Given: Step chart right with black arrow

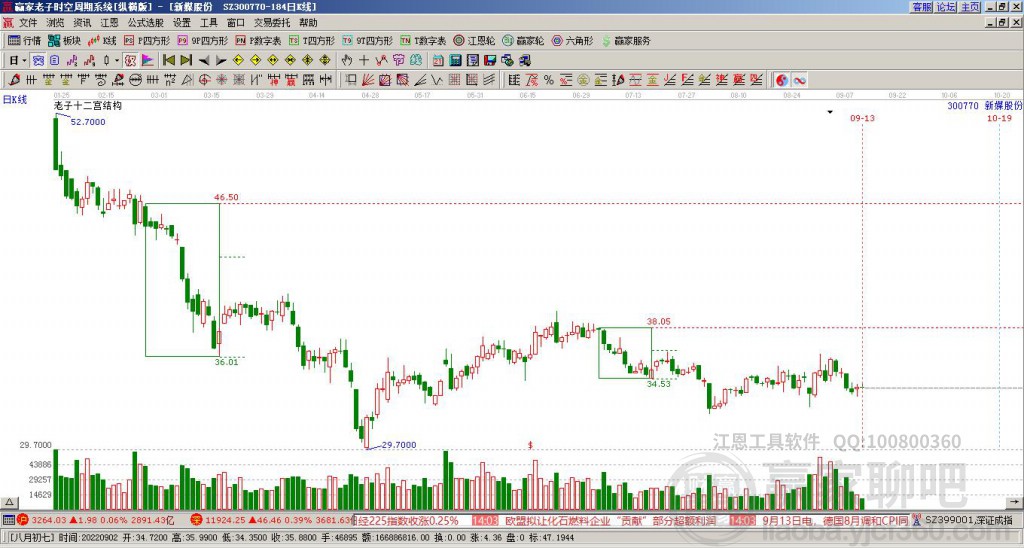Looking at the screenshot, I should tap(221, 61).
